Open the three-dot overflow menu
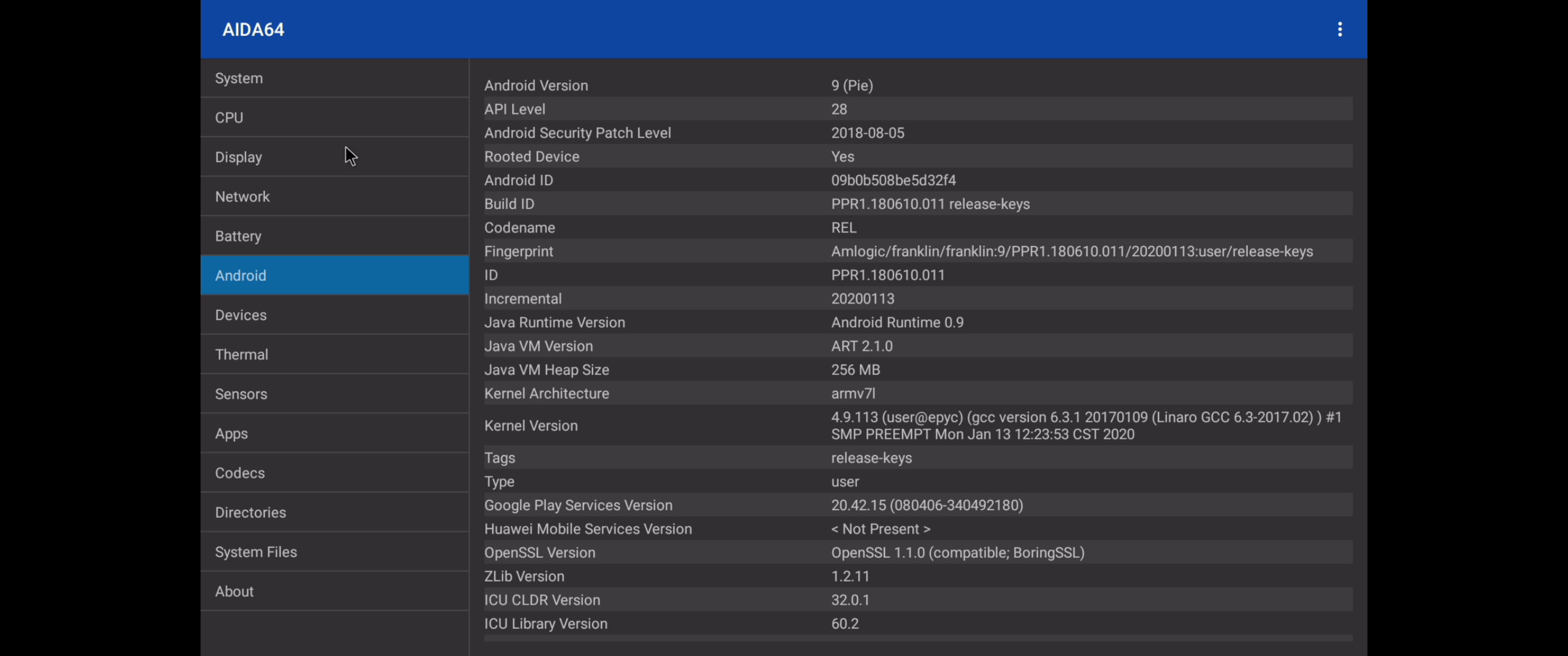Screen dimensions: 1568x656 tap(1339, 29)
